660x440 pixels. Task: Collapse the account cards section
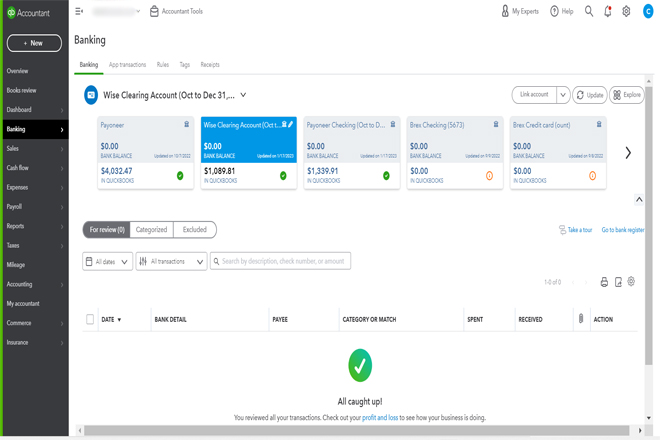tap(639, 200)
